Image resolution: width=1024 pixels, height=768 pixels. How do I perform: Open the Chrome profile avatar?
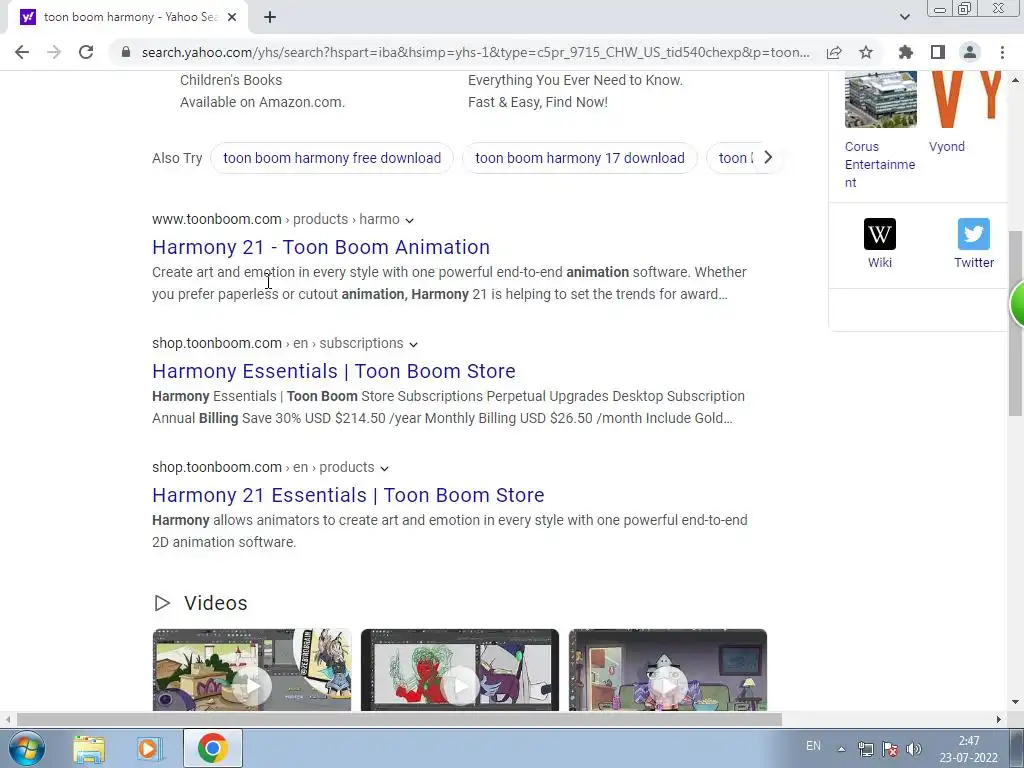tap(970, 52)
